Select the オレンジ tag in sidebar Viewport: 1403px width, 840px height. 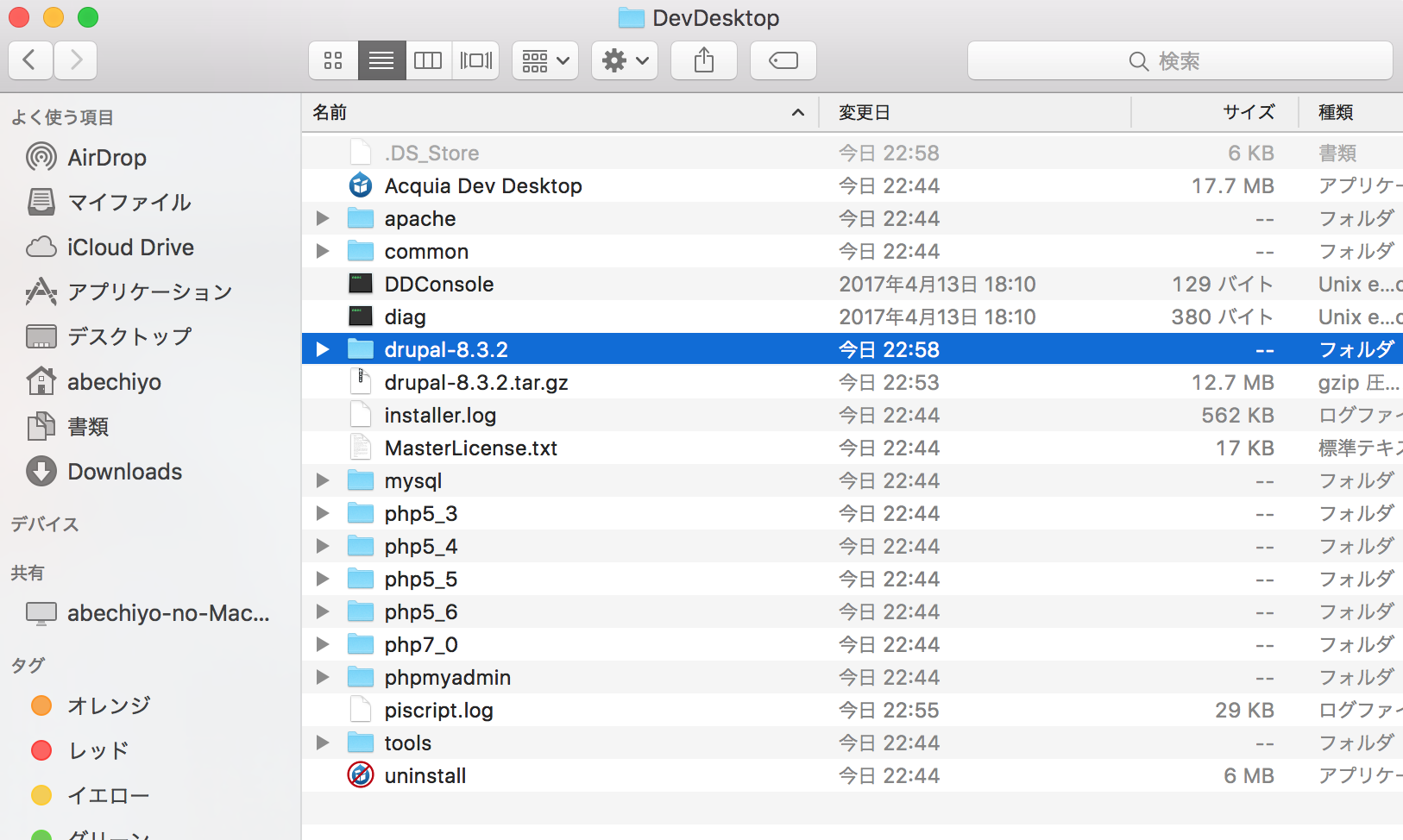pos(109,705)
